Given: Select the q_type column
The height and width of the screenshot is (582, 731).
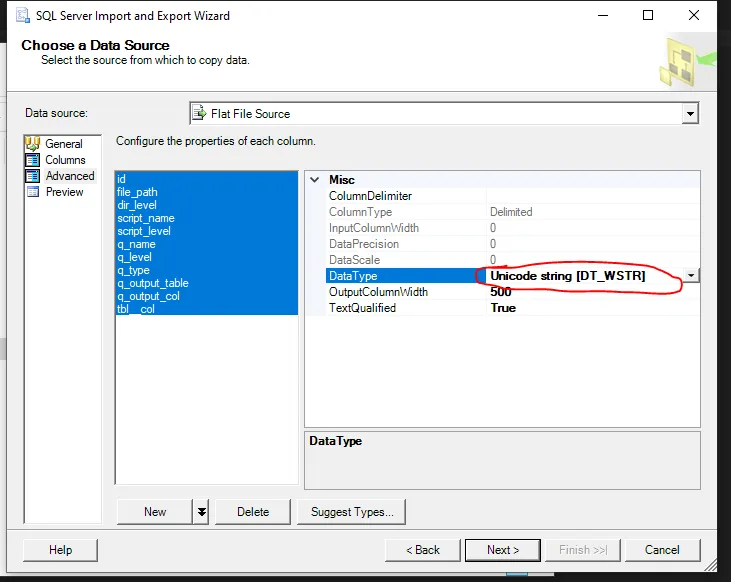Looking at the screenshot, I should click(207, 270).
